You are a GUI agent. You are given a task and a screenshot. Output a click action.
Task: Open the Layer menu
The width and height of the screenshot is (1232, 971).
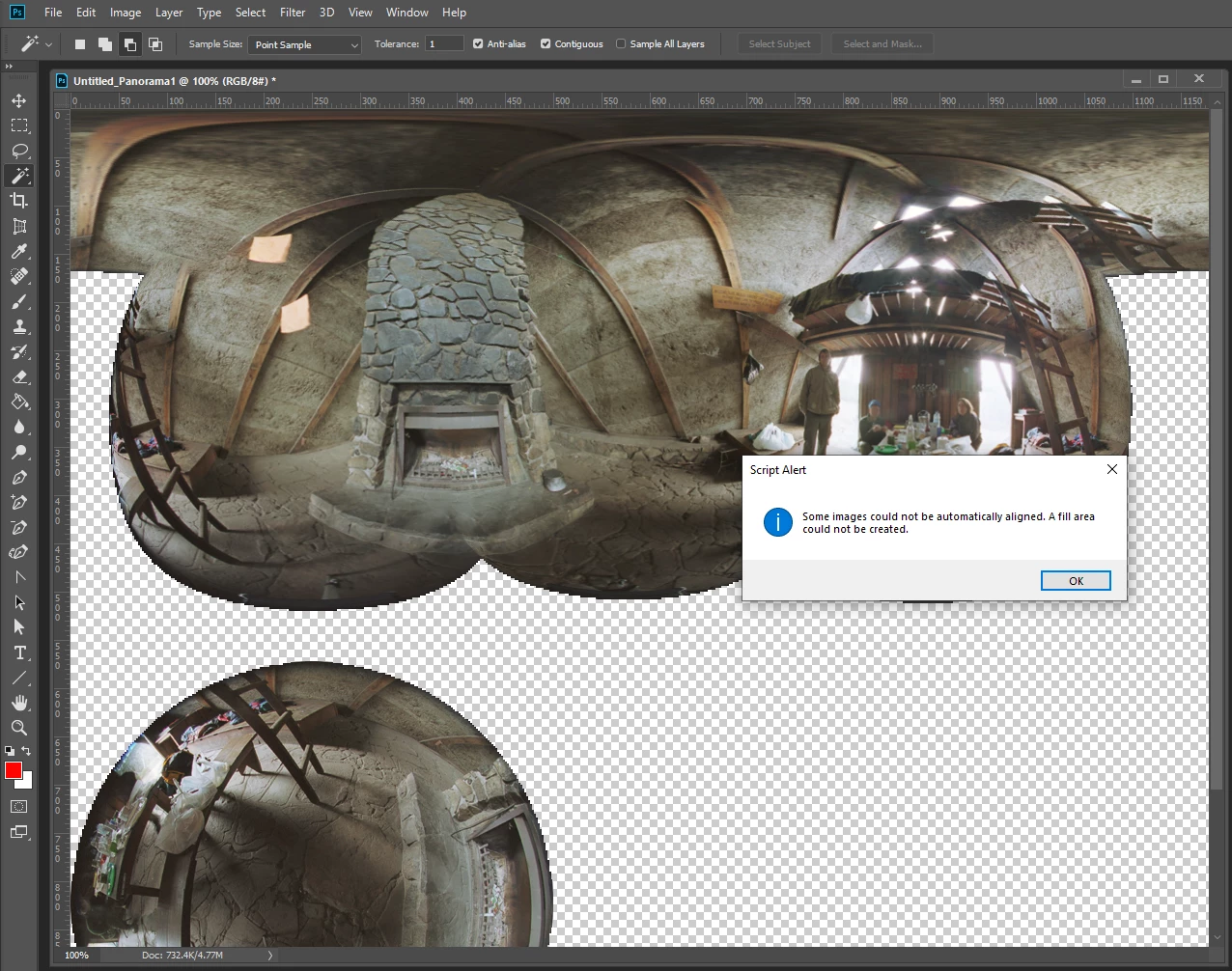tap(169, 13)
